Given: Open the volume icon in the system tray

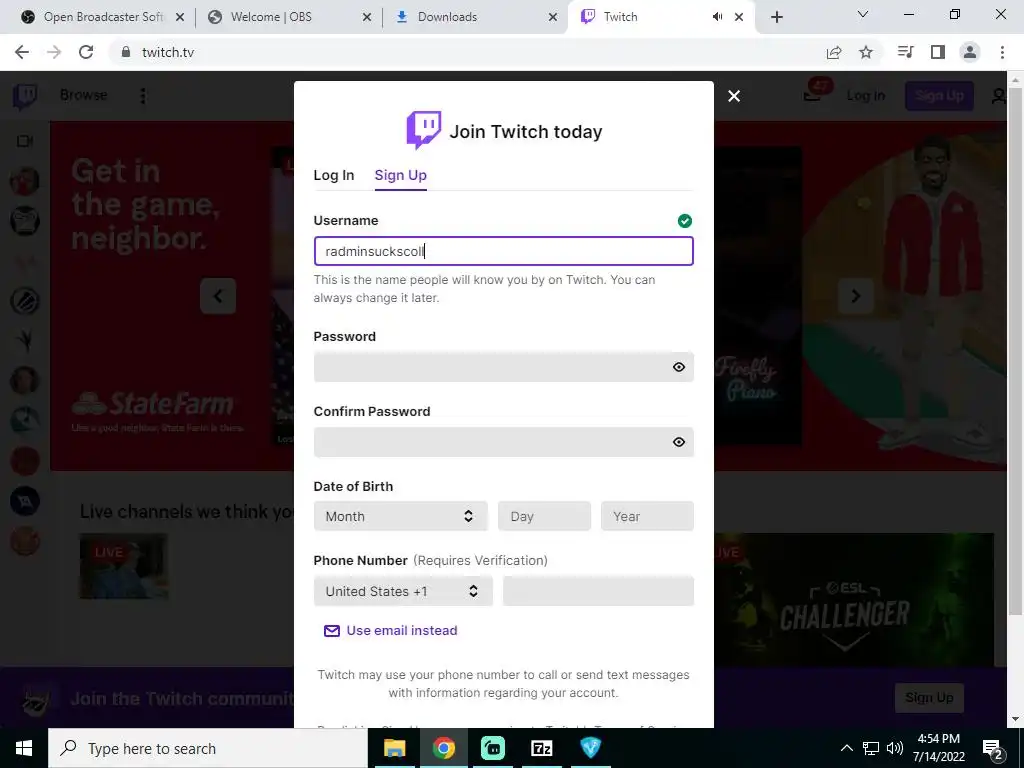Looking at the screenshot, I should 895,748.
